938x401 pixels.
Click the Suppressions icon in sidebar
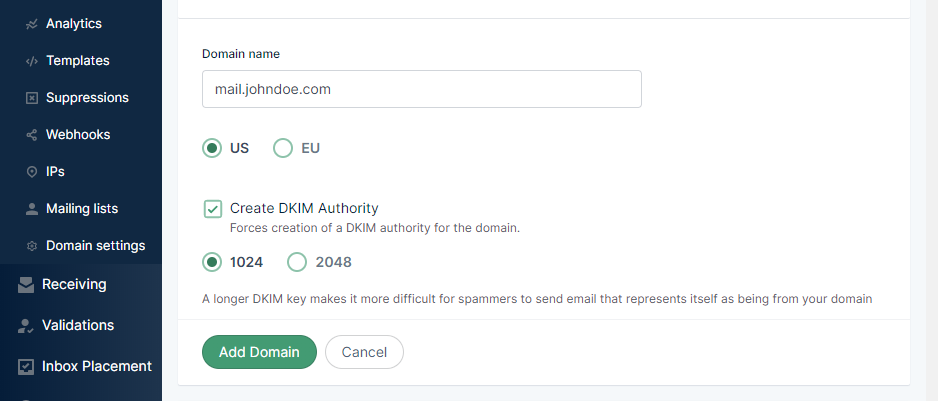point(31,98)
